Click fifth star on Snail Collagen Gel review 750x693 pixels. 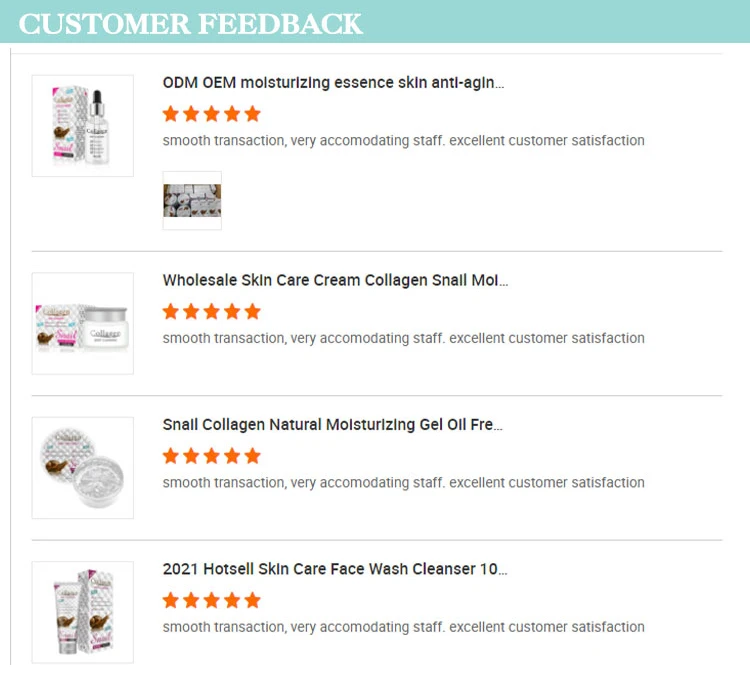(x=252, y=455)
